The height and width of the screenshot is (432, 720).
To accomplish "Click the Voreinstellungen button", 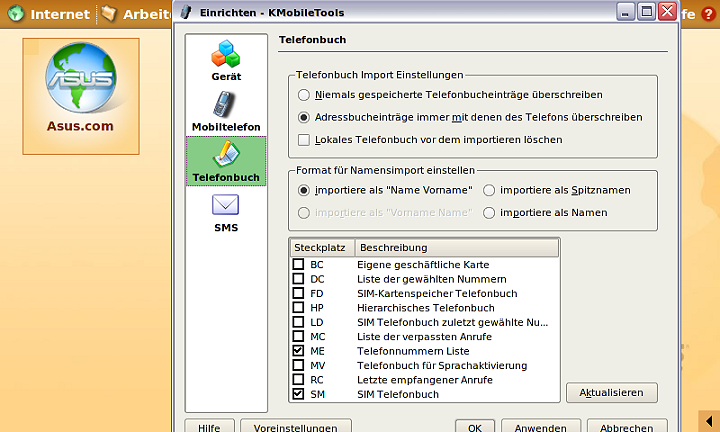I will pos(296,427).
